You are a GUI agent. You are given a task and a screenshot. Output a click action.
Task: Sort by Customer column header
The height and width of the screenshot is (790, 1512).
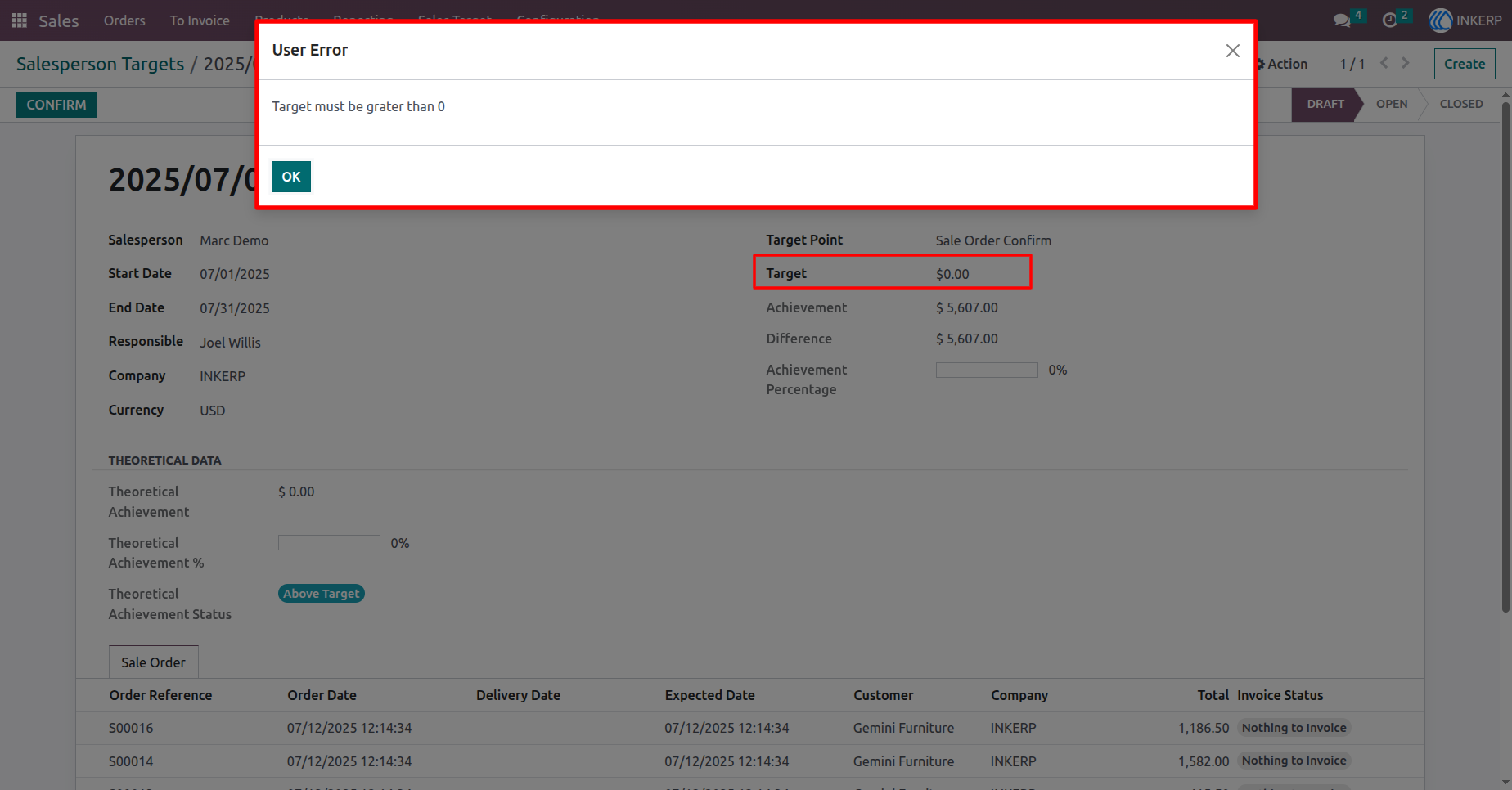(883, 695)
